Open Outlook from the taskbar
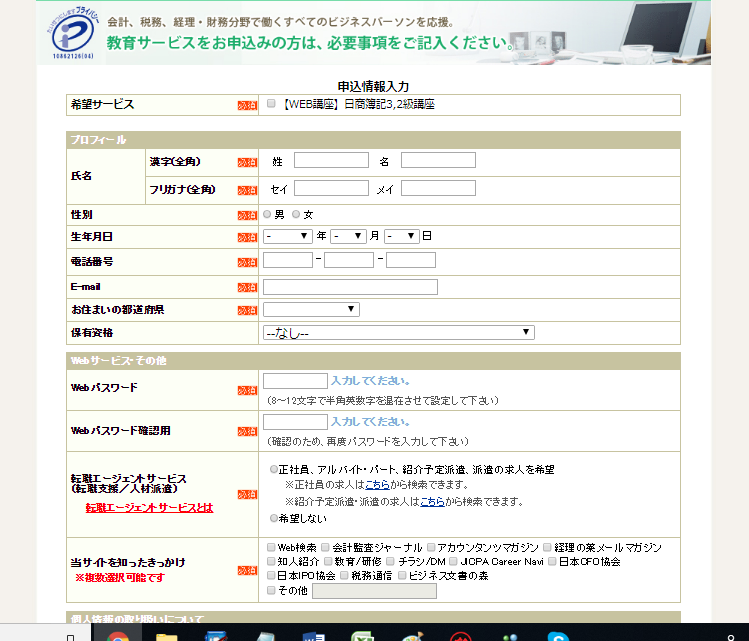749x641 pixels. (216, 634)
